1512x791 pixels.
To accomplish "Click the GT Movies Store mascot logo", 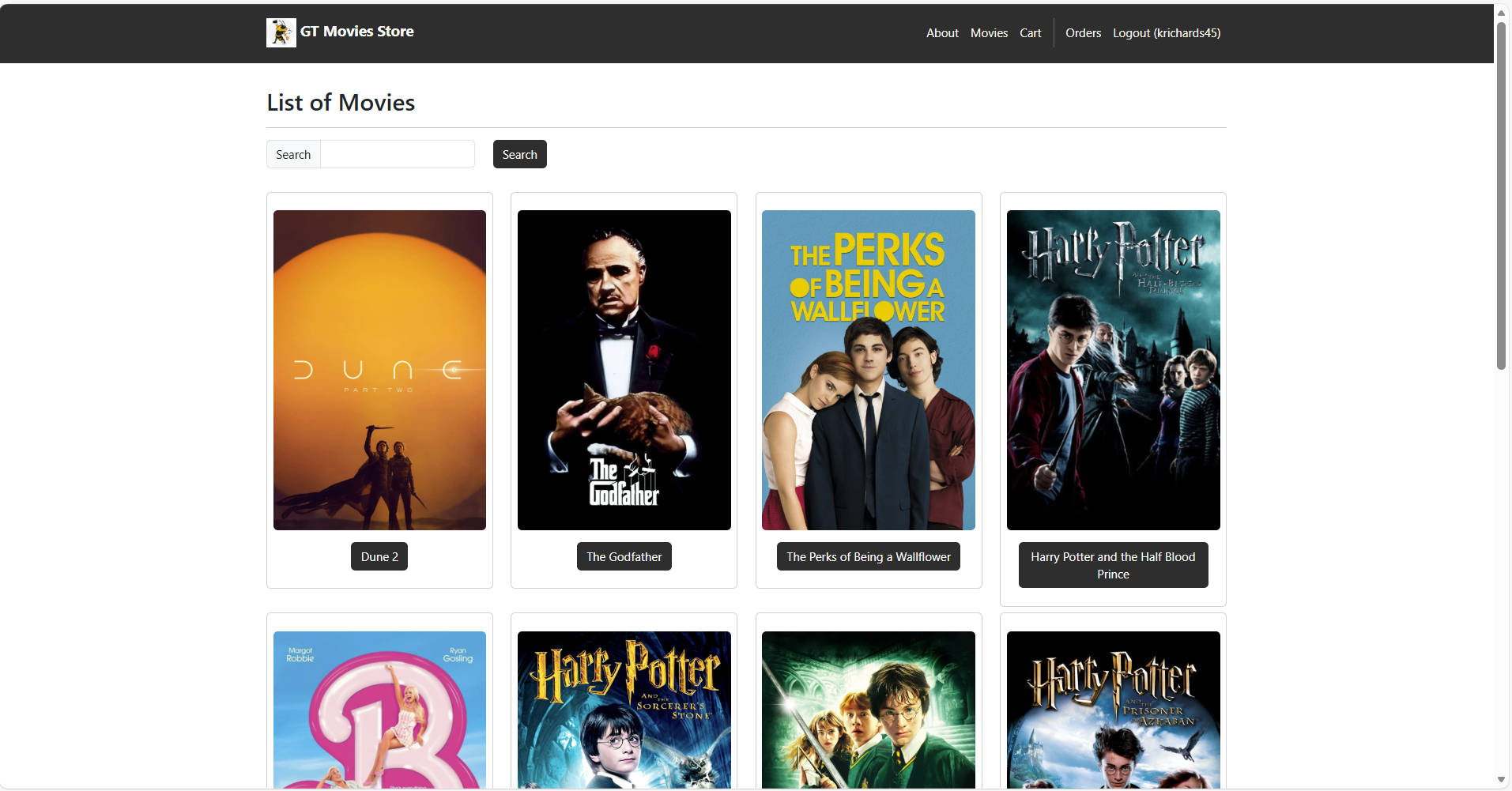I will tap(281, 32).
